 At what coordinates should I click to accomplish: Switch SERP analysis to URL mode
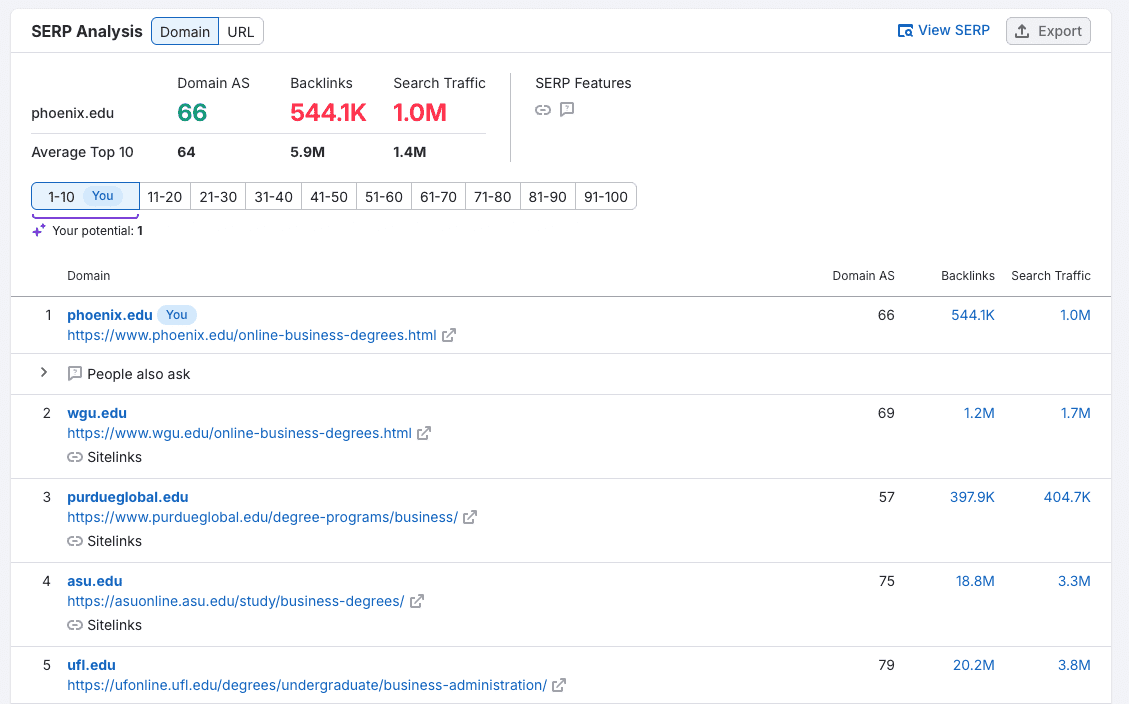point(240,31)
